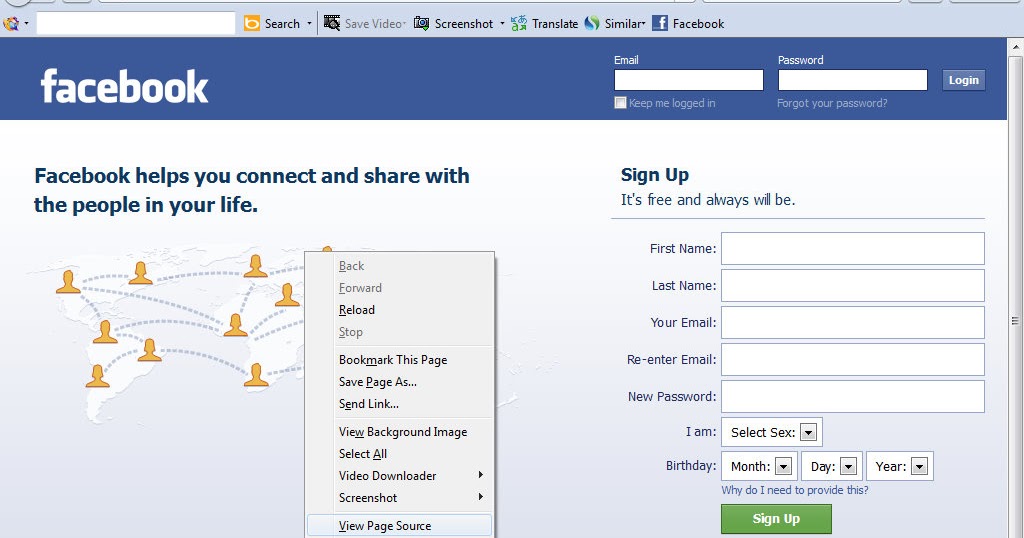Click Send Link in the context menu
1024x538 pixels.
pos(400,404)
